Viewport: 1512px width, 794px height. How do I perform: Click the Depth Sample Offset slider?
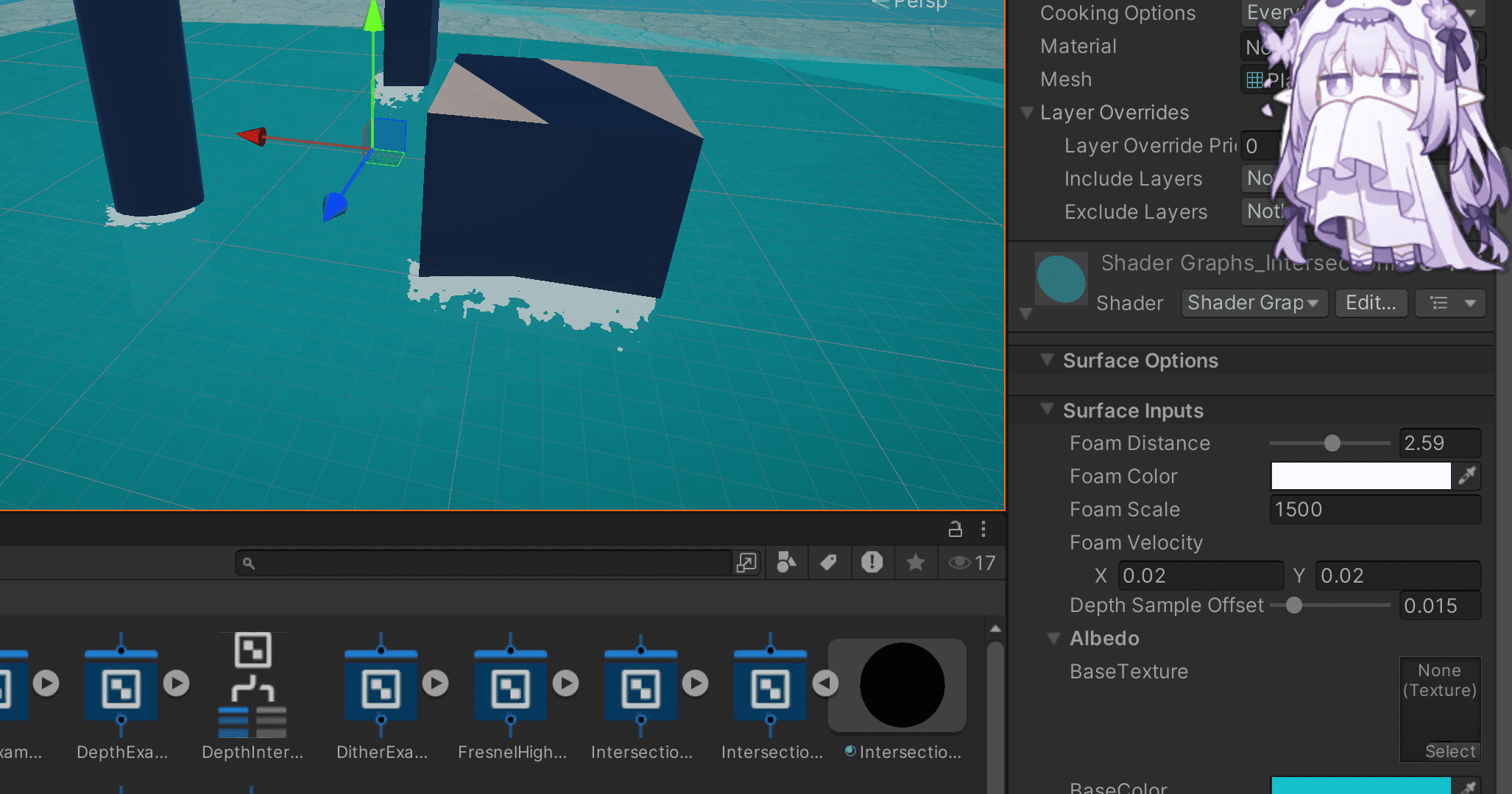coord(1330,605)
